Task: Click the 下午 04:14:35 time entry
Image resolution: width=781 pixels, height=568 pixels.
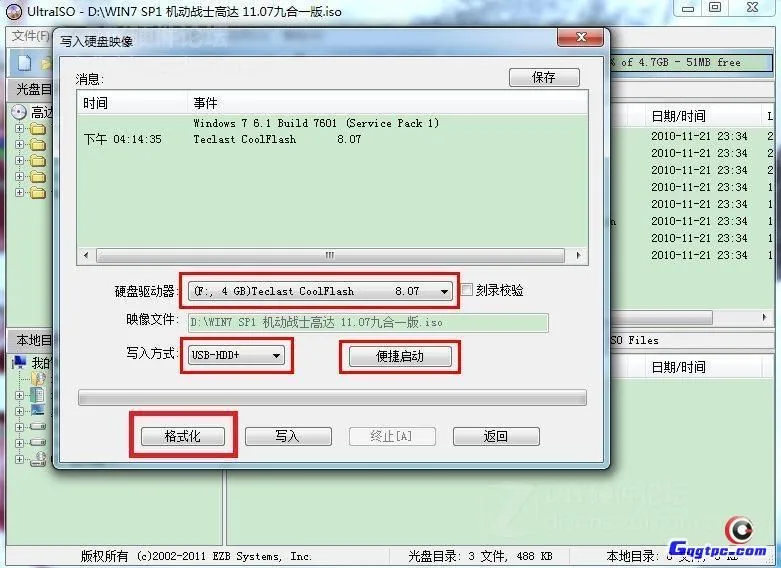Action: (123, 139)
